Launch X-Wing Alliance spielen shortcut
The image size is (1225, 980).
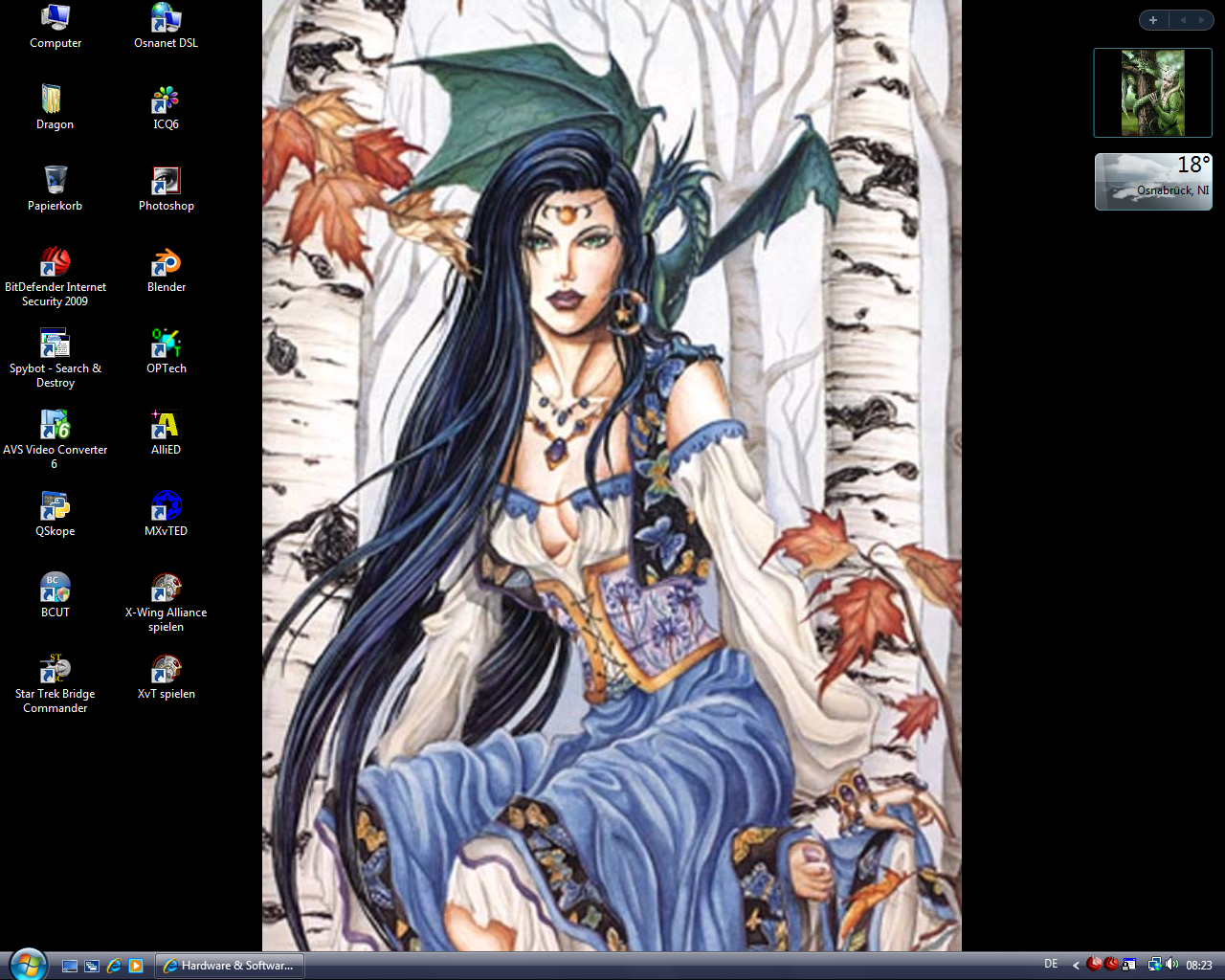pos(166,589)
